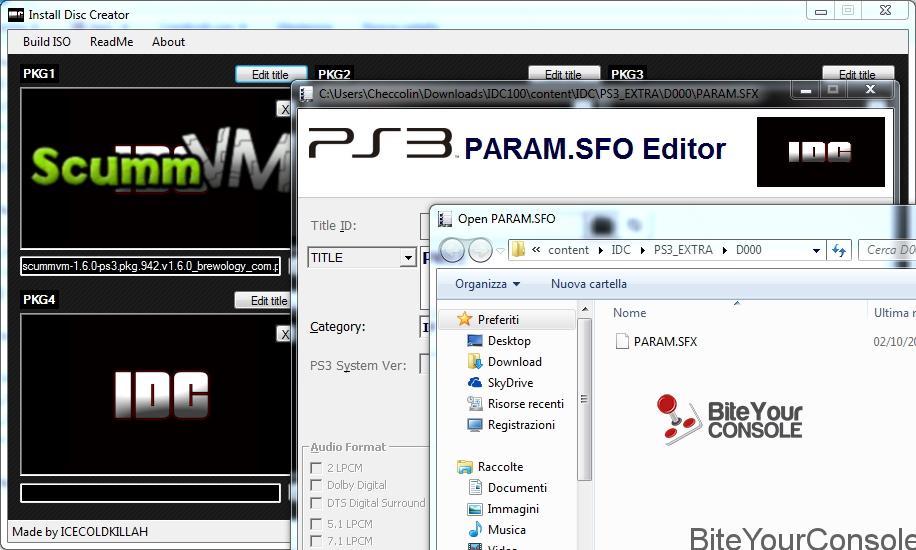Expand the arrow after content breadcrumb
The width and height of the screenshot is (916, 550).
[601, 250]
